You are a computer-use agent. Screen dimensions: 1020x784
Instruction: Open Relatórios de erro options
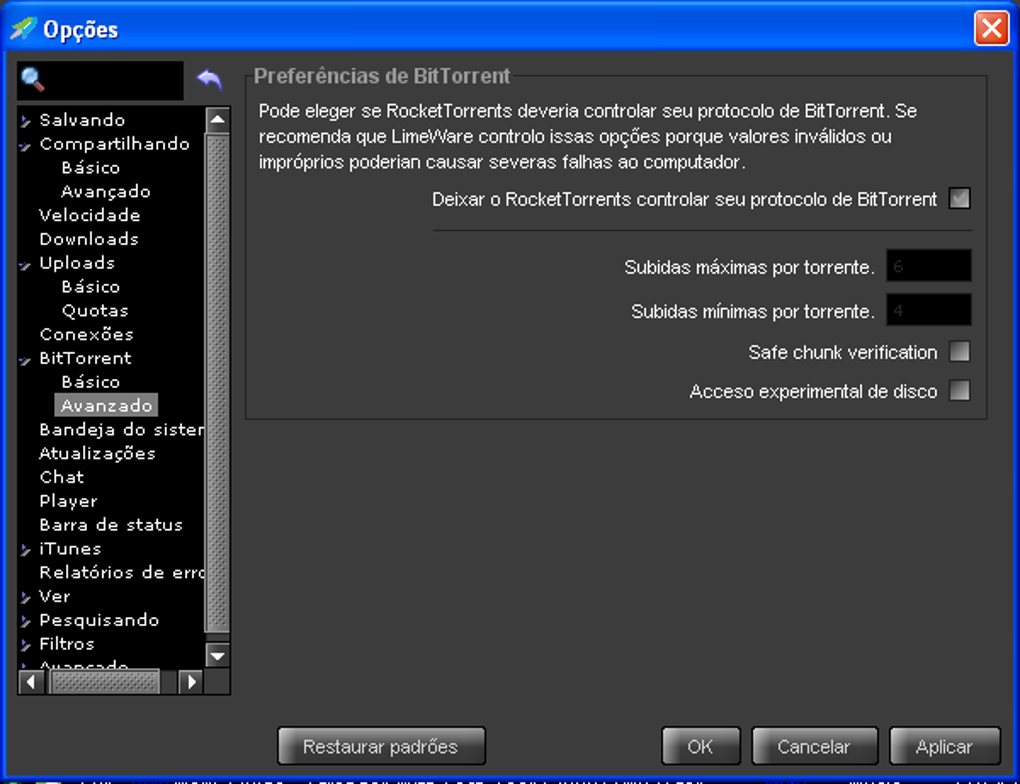pos(121,573)
